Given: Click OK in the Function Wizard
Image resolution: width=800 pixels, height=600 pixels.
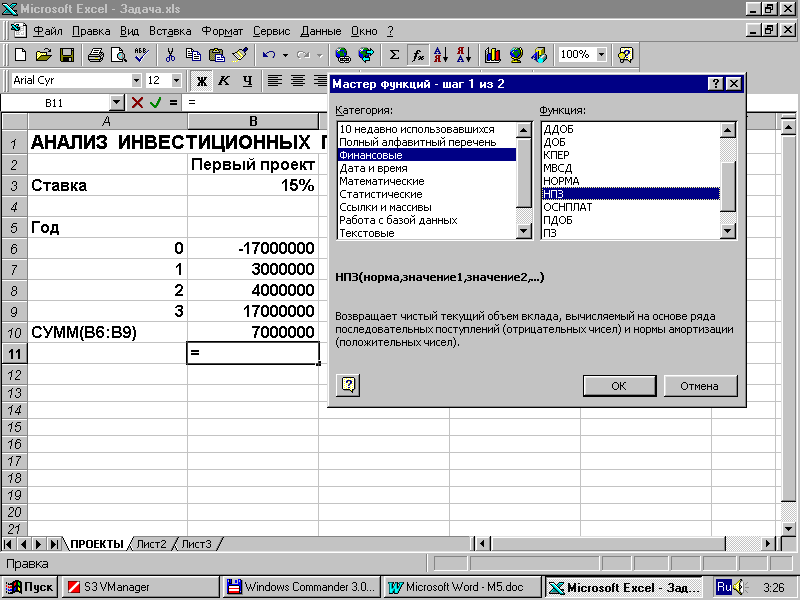Looking at the screenshot, I should (x=619, y=386).
